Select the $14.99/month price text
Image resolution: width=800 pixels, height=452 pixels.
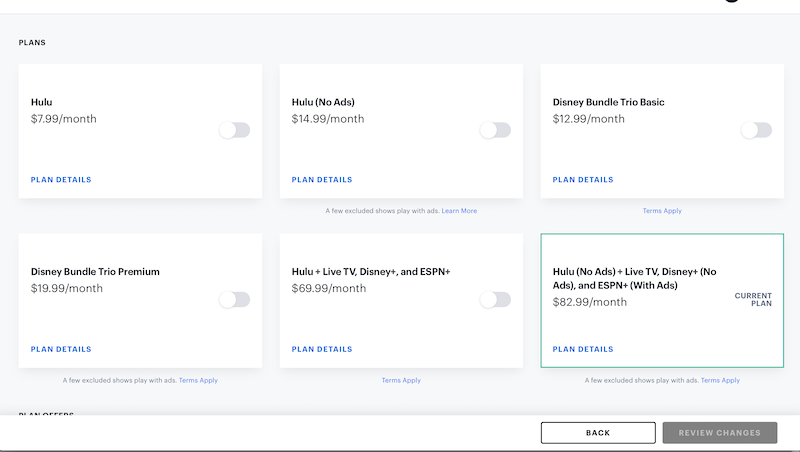[328, 119]
